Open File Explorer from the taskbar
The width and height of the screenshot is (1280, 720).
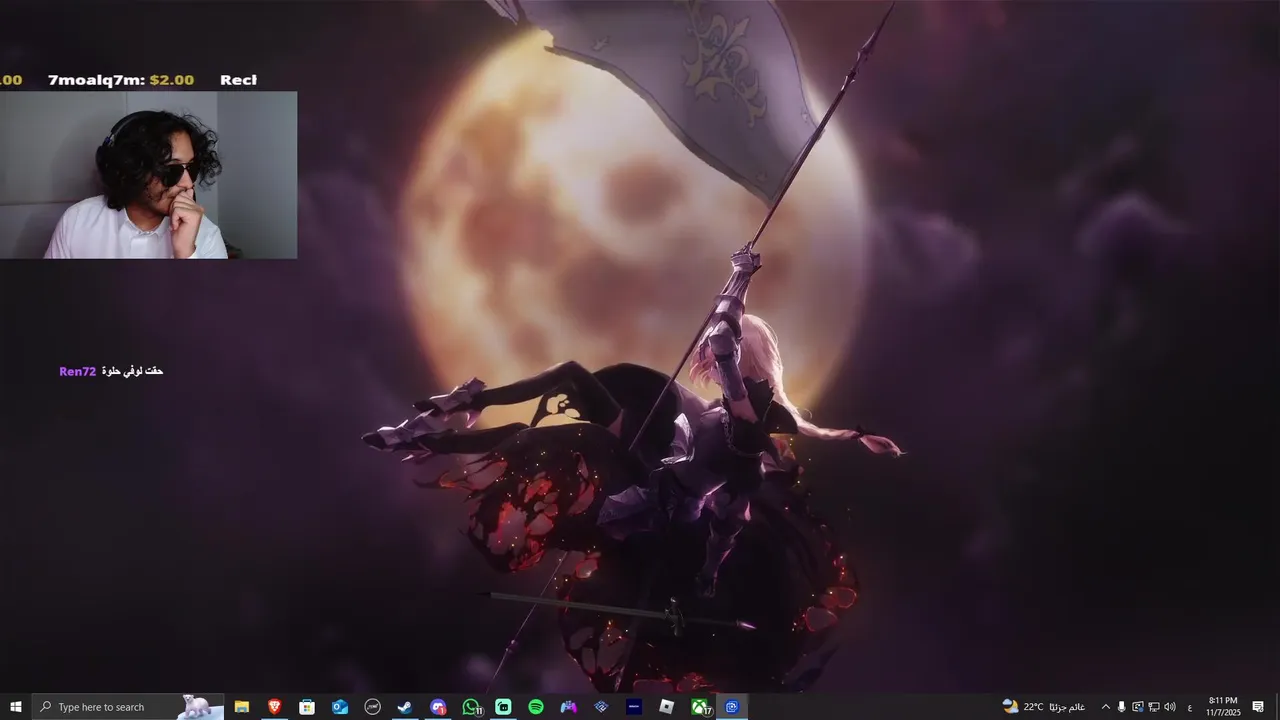(242, 707)
